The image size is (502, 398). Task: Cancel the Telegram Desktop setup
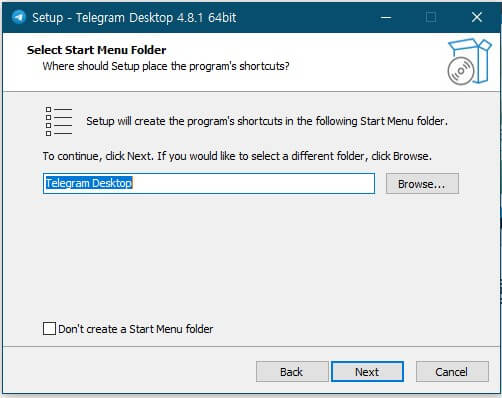click(x=452, y=372)
